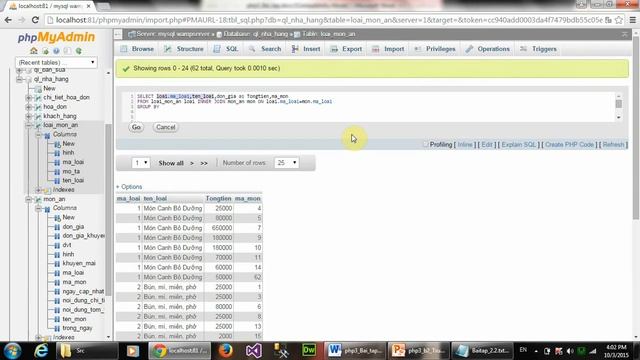Expand Indexes under loai_mon_an
Viewport: 640px width, 360px height.
click(x=38, y=190)
